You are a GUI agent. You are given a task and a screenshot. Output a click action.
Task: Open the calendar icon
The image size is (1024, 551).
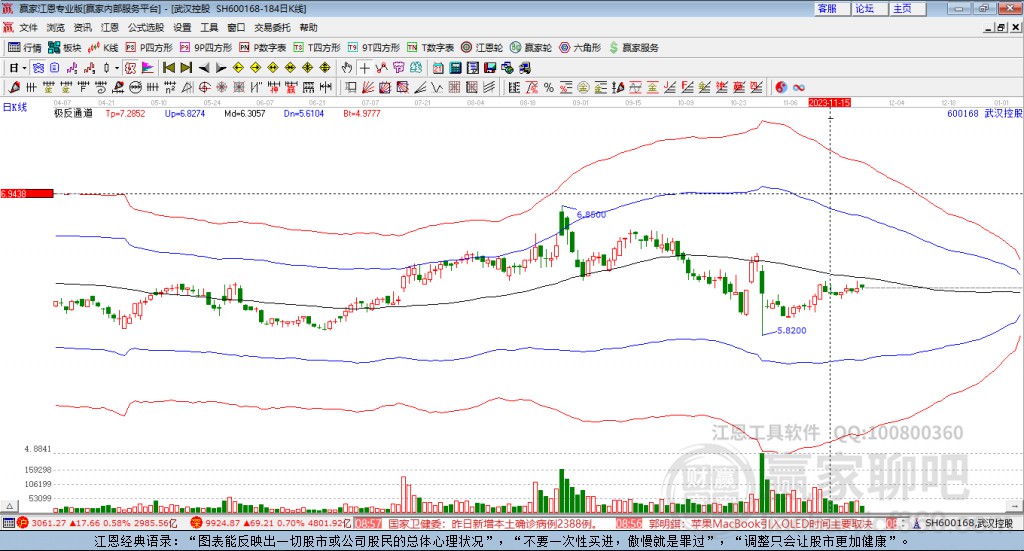point(438,68)
